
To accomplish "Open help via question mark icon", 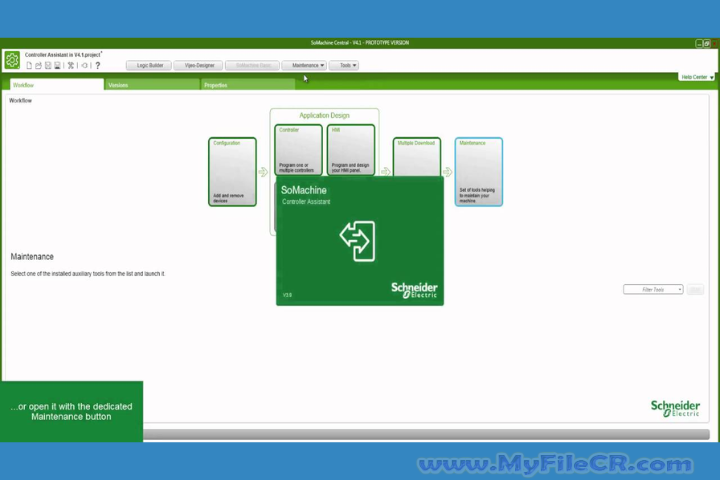I will [x=97, y=66].
